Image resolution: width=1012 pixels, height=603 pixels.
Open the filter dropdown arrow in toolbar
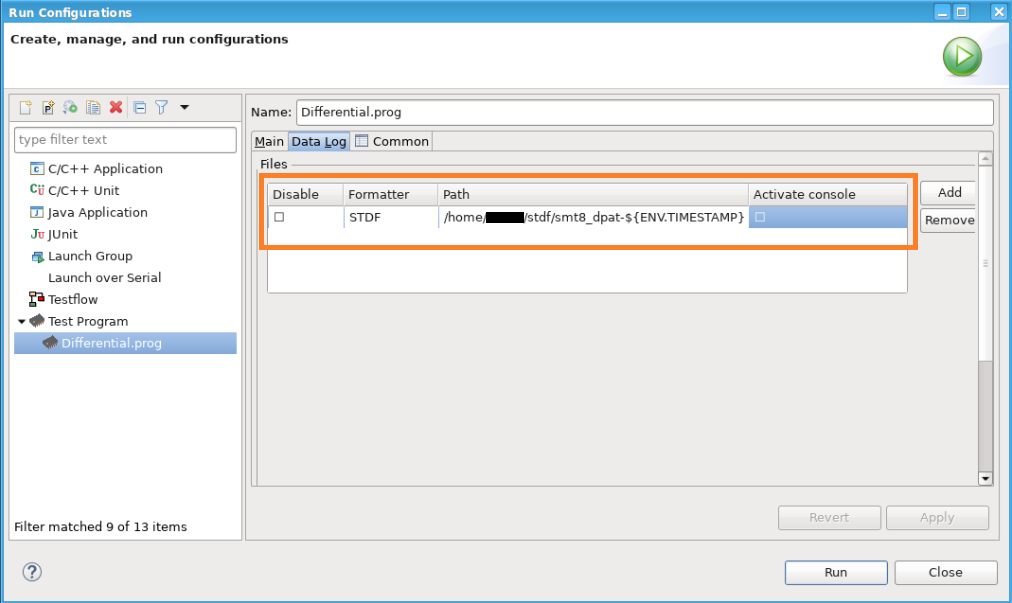(184, 107)
